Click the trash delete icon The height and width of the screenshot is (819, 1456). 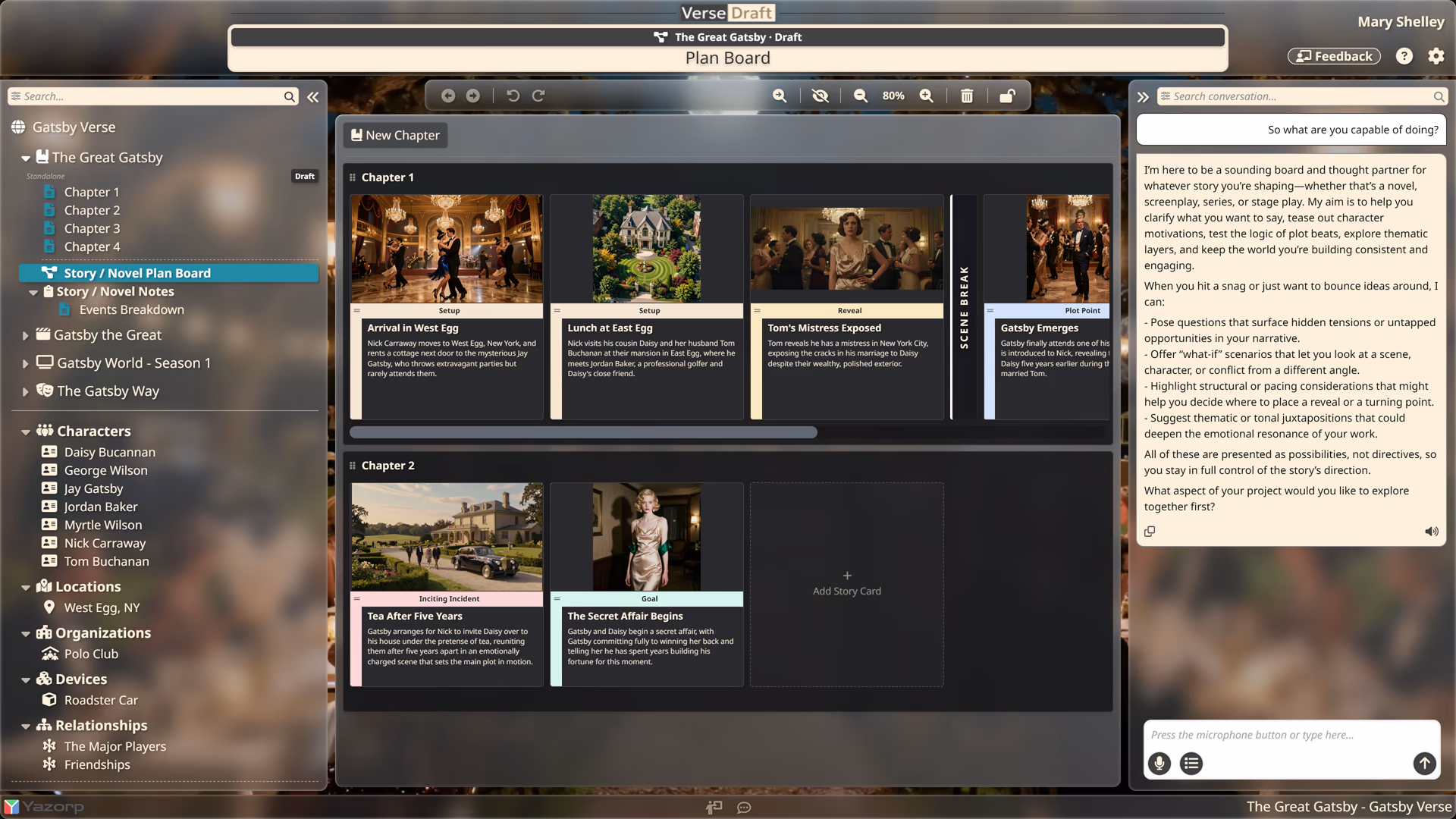click(x=967, y=96)
